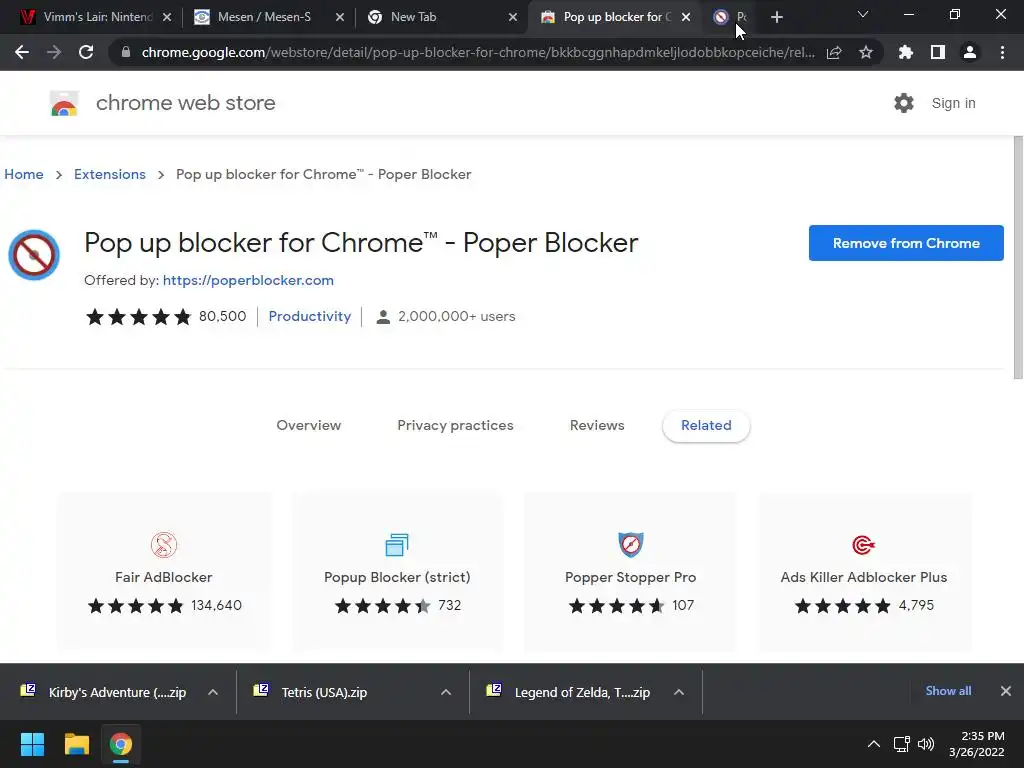Click the Chrome Web Store logo
The image size is (1024, 768).
(64, 103)
